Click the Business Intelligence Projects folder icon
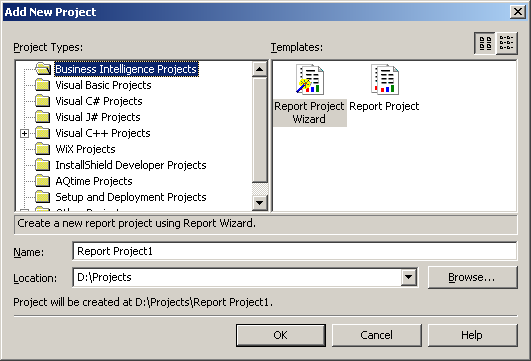Viewport: 531px width, 361px height. [x=43, y=69]
